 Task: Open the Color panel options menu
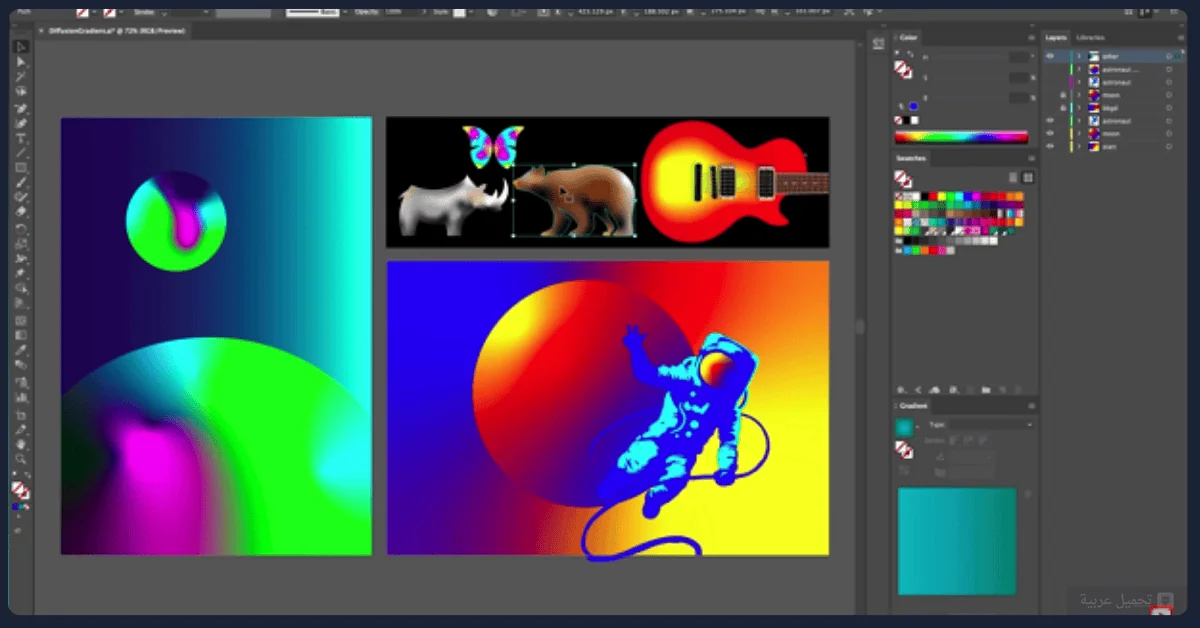(x=1030, y=38)
